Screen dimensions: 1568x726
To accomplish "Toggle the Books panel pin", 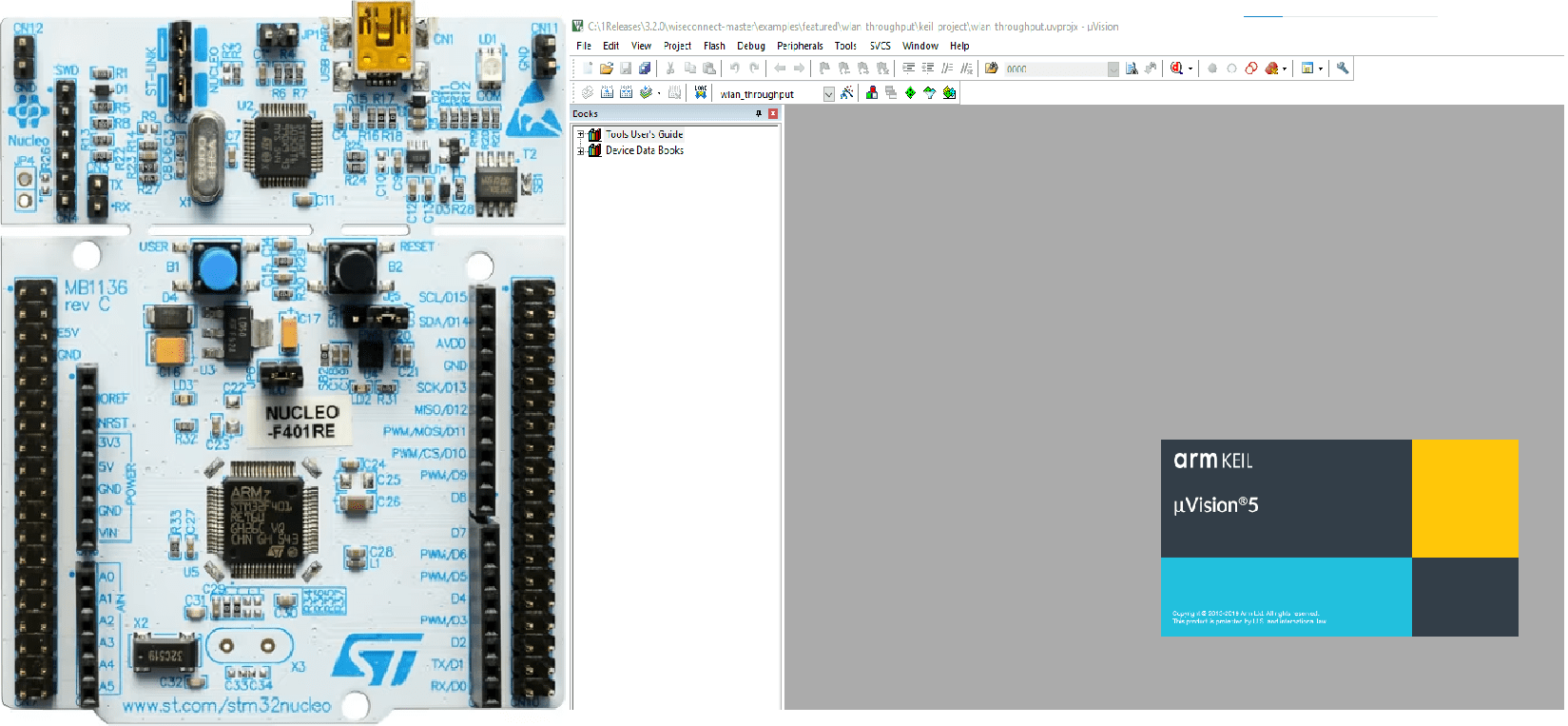I will (x=759, y=114).
